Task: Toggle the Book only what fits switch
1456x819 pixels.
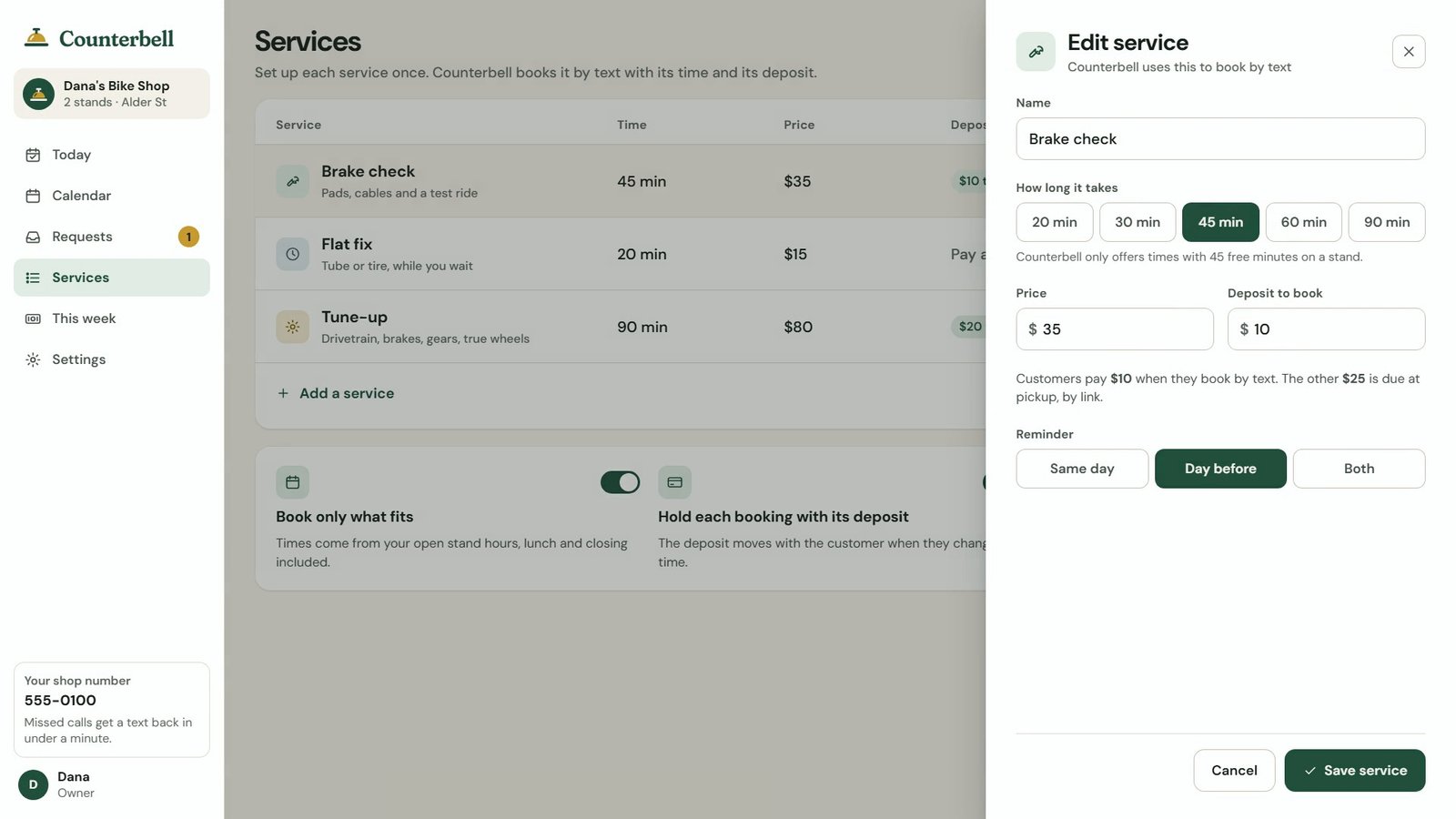Action: [620, 482]
